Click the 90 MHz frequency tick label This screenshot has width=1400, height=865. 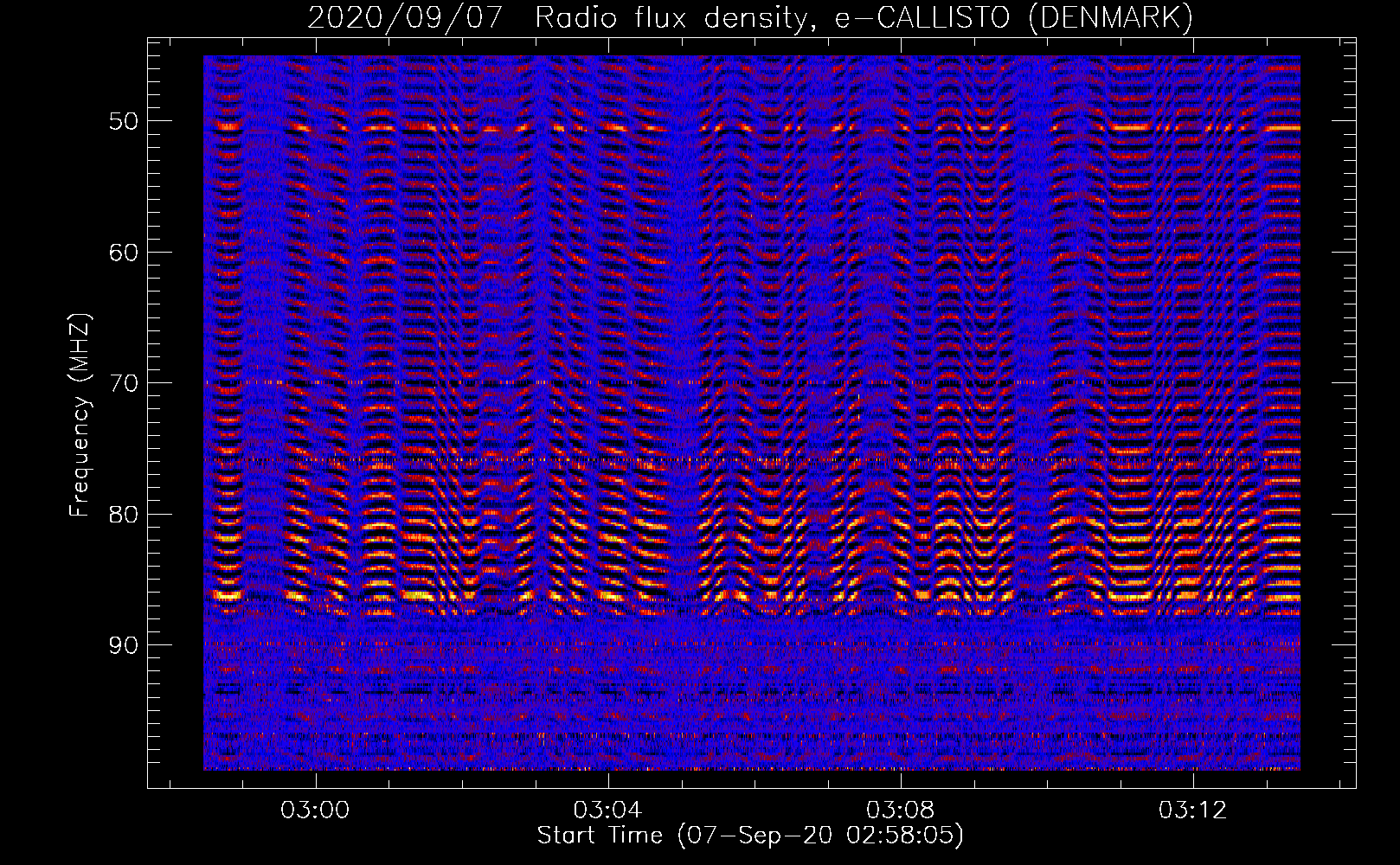(123, 645)
